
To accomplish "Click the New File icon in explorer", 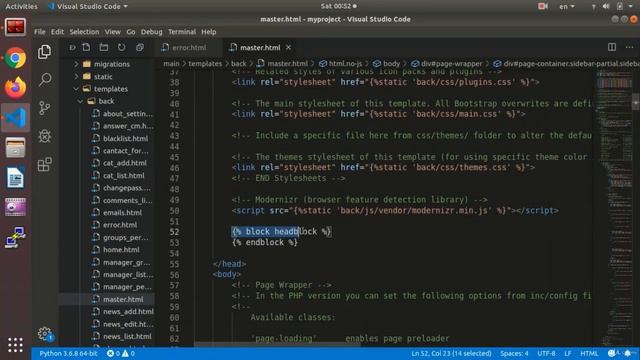I will click(86, 47).
